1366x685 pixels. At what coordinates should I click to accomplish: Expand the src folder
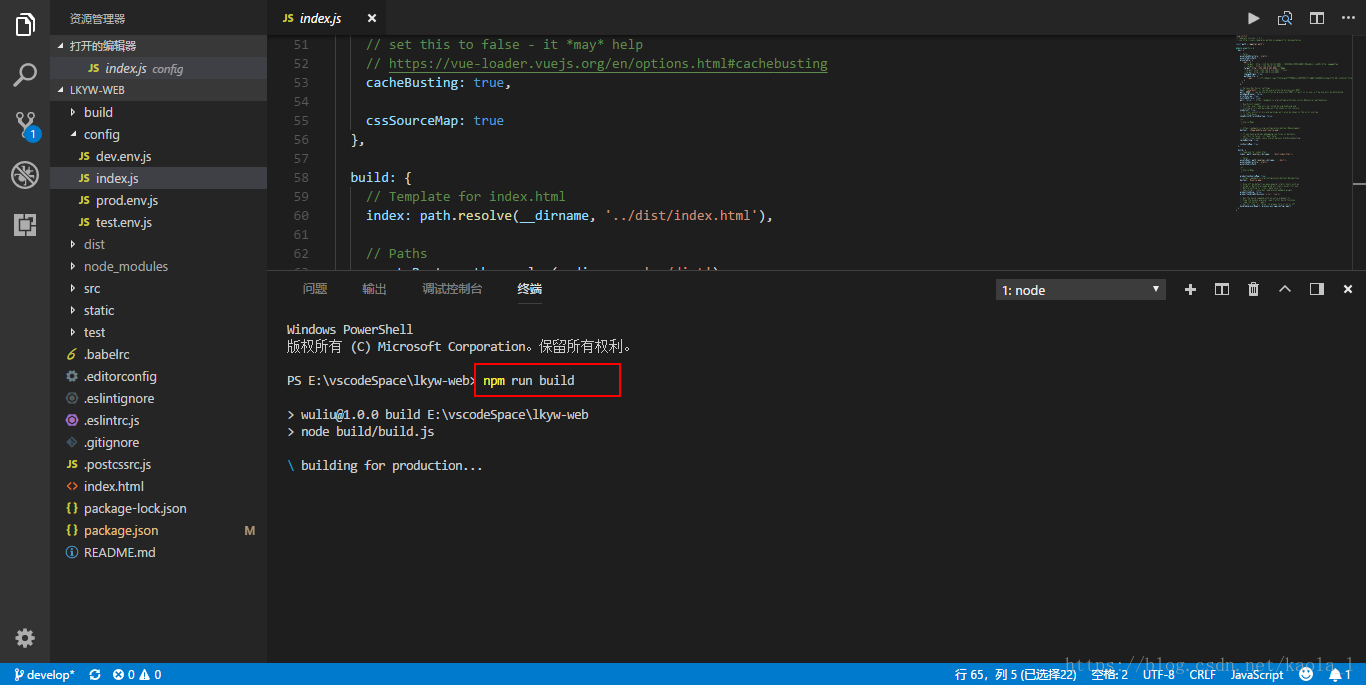[x=158, y=288]
